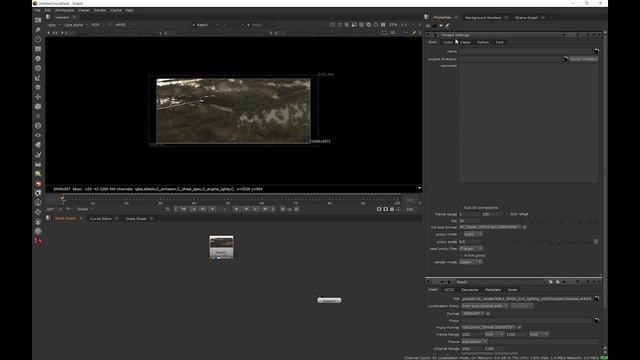Open the Draw nodes toolbar menu
Image resolution: width=640 pixels, height=360 pixels.
(38, 30)
